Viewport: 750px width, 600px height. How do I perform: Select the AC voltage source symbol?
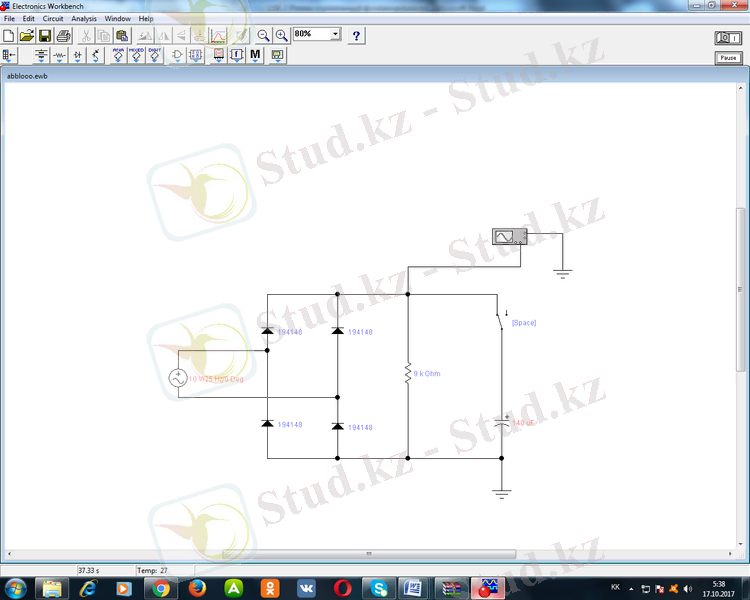pos(178,378)
